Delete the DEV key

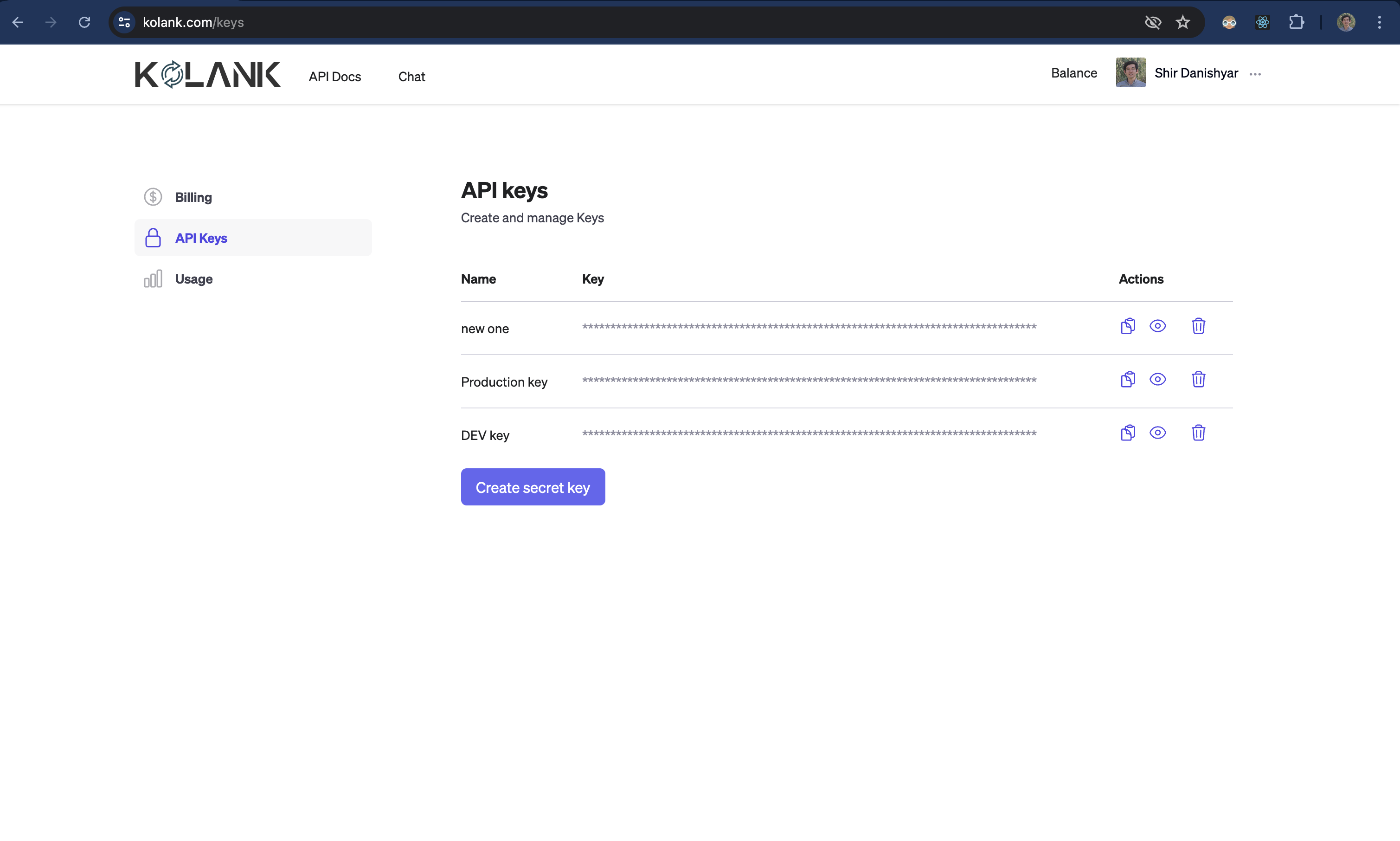point(1198,433)
